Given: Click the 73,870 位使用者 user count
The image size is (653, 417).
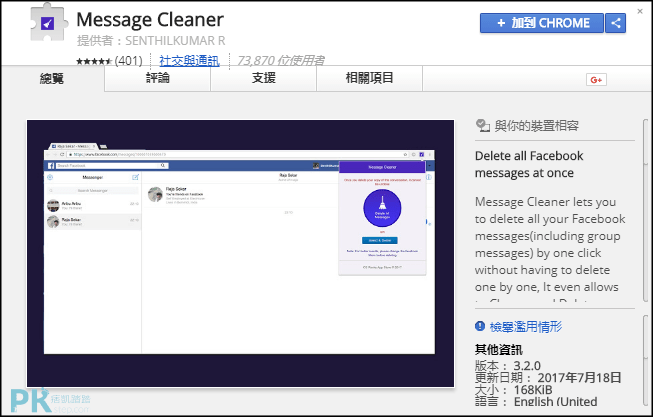Looking at the screenshot, I should 281,61.
